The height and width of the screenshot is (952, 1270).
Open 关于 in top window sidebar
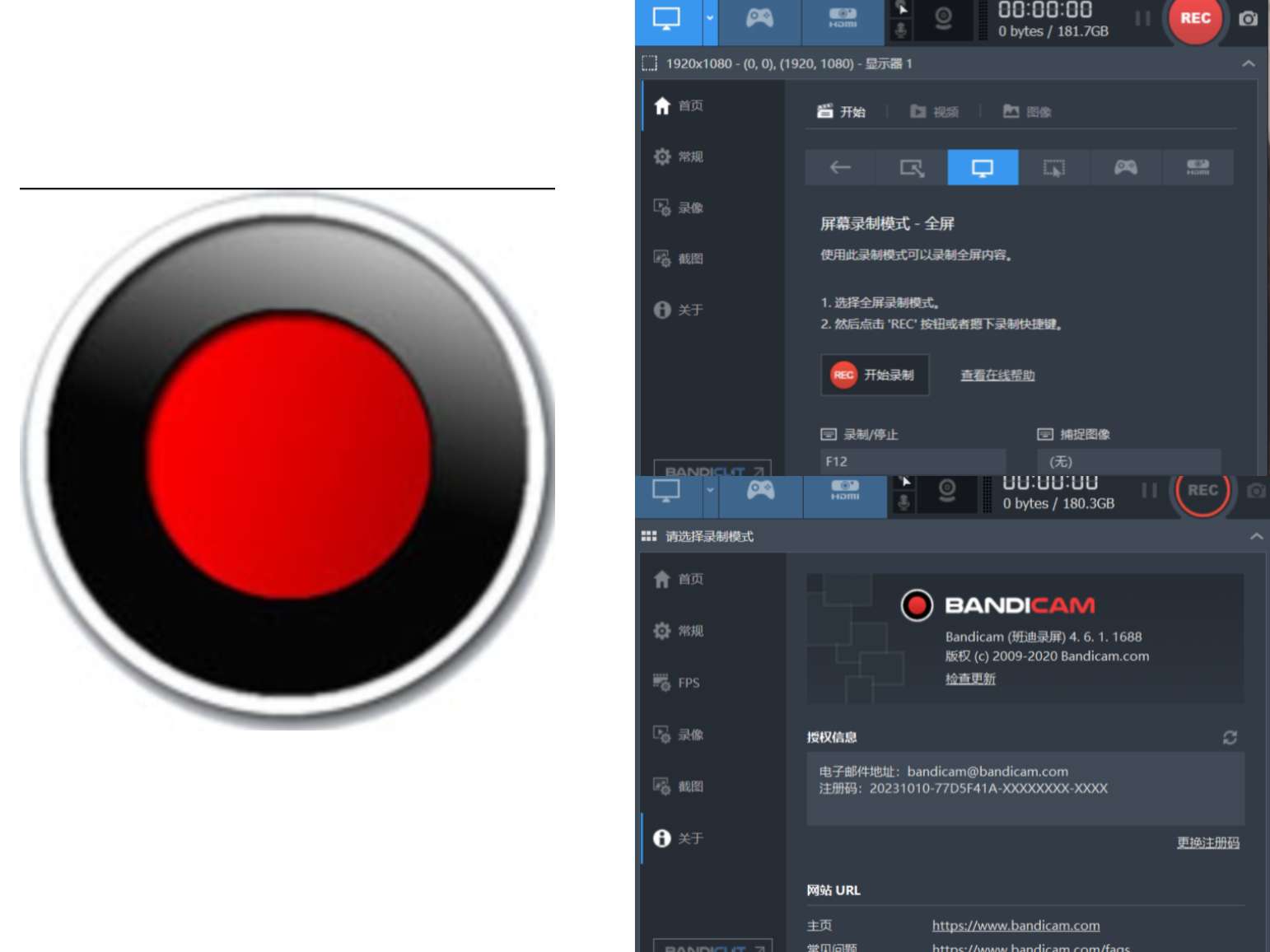[679, 310]
